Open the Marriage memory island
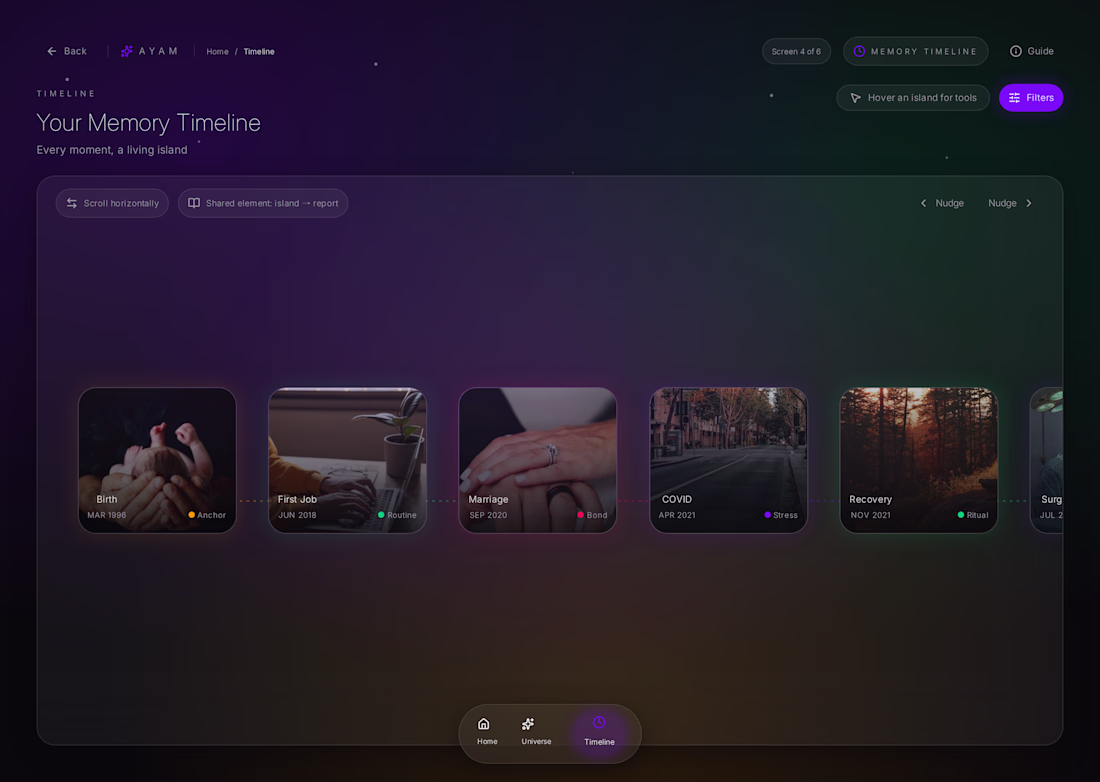Viewport: 1100px width, 782px height. pyautogui.click(x=537, y=460)
